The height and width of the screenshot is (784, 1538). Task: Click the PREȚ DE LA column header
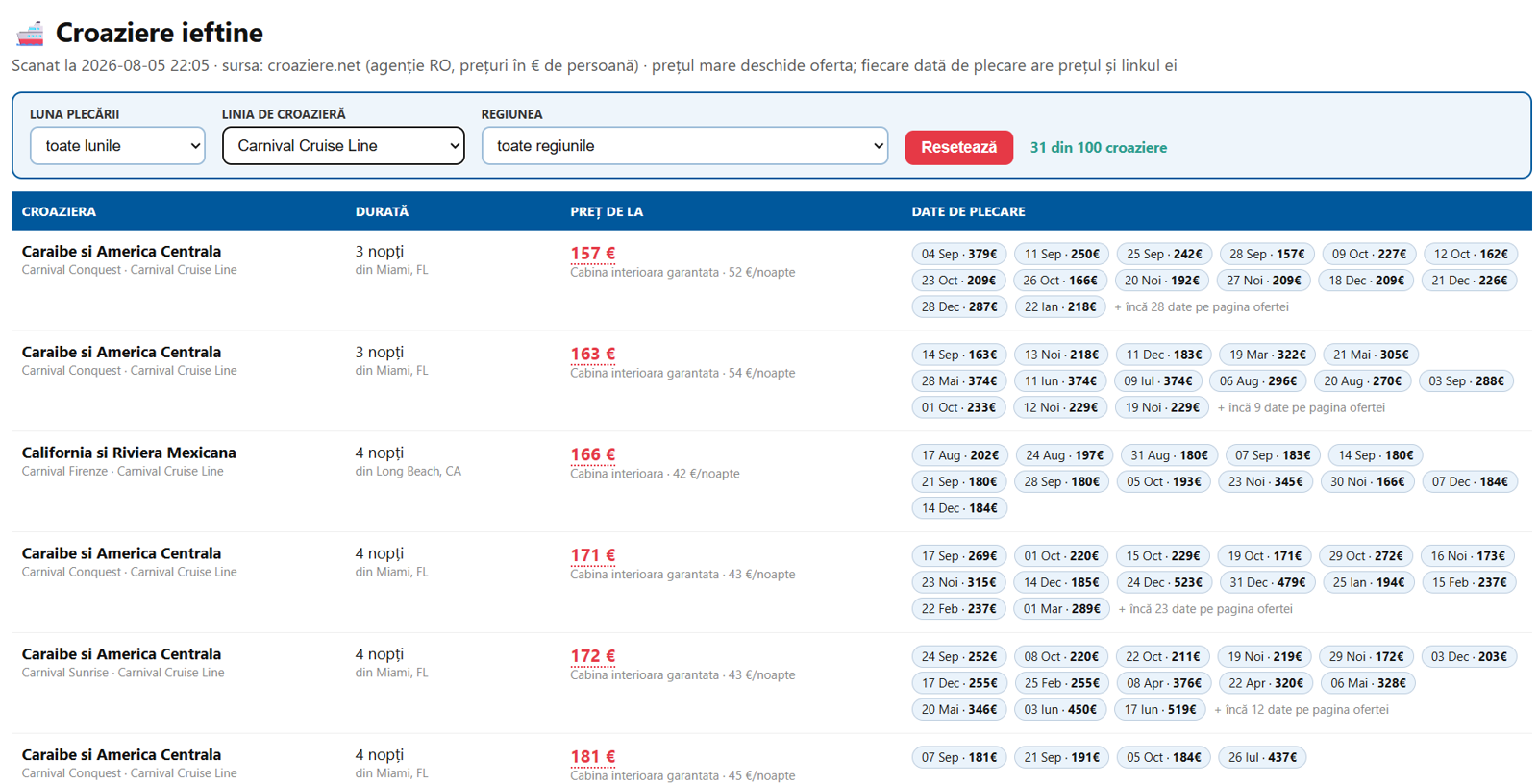(x=607, y=211)
